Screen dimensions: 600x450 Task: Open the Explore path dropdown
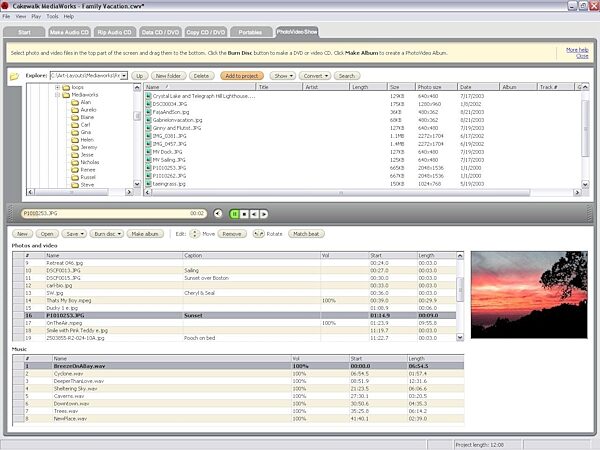coord(124,76)
